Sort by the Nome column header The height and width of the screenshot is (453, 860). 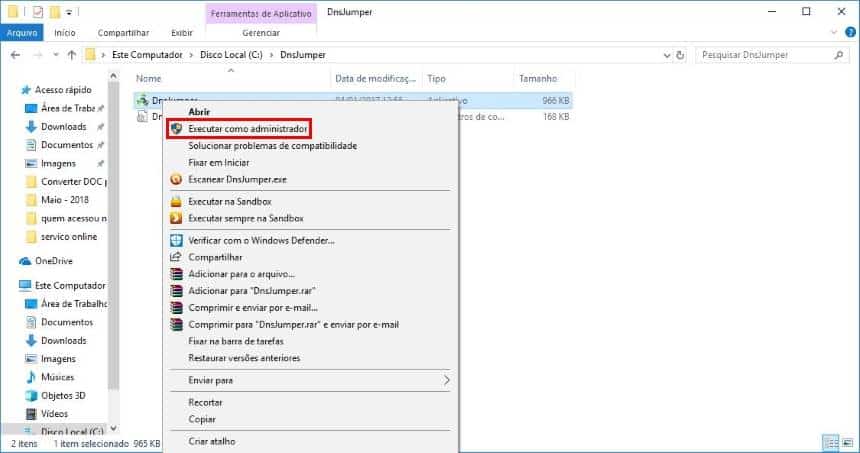[x=149, y=79]
